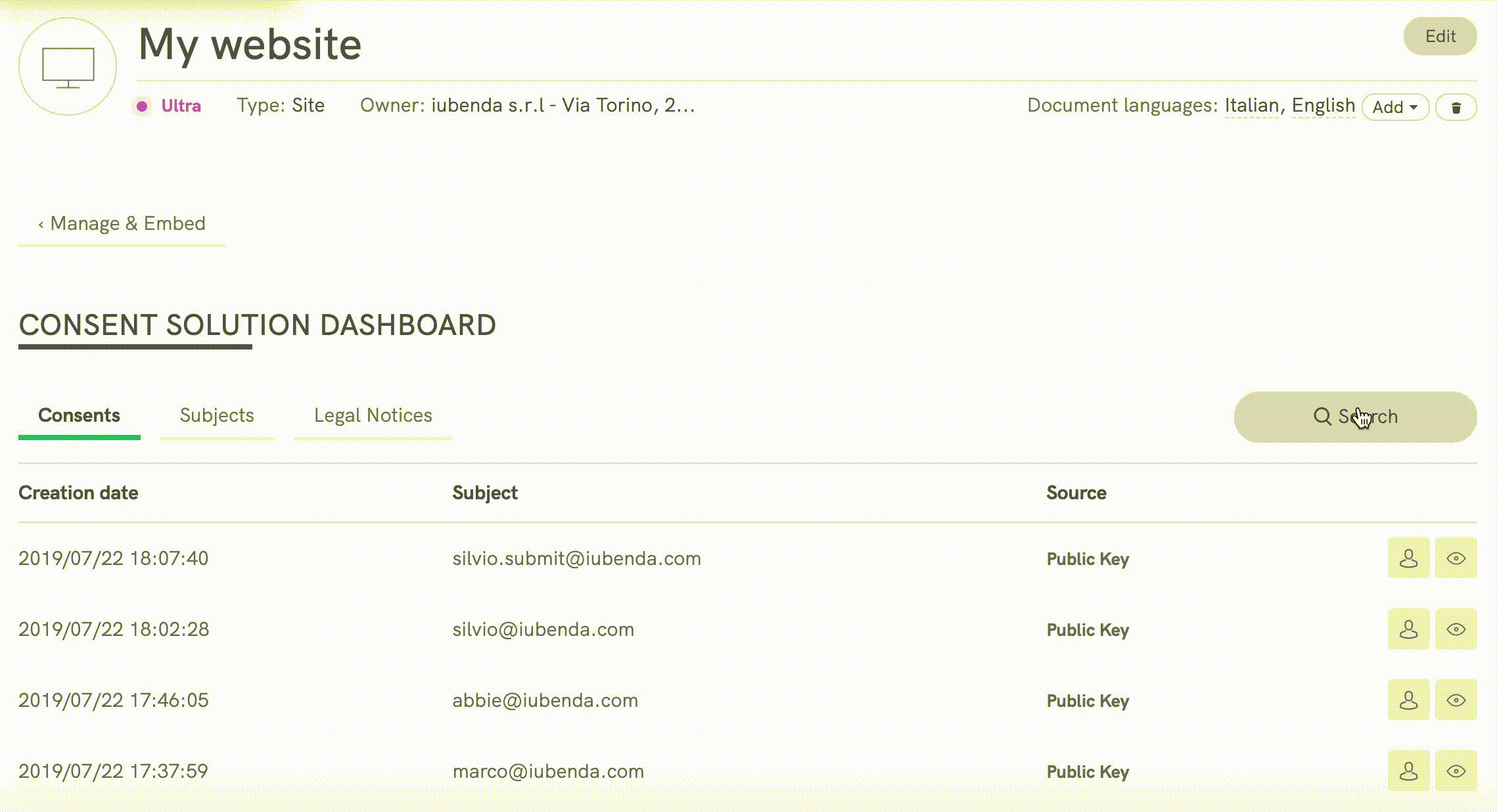
Task: Sort entries by the Creation date header
Action: click(x=78, y=492)
